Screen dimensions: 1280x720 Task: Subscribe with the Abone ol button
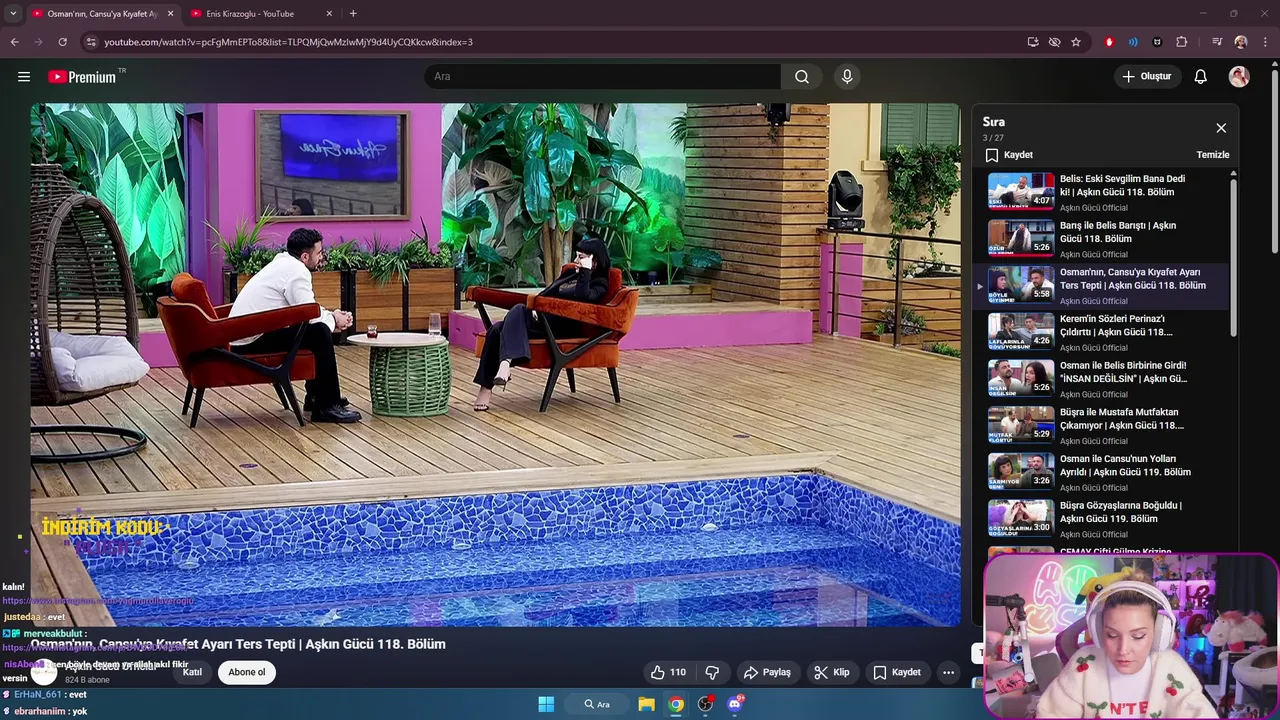247,672
